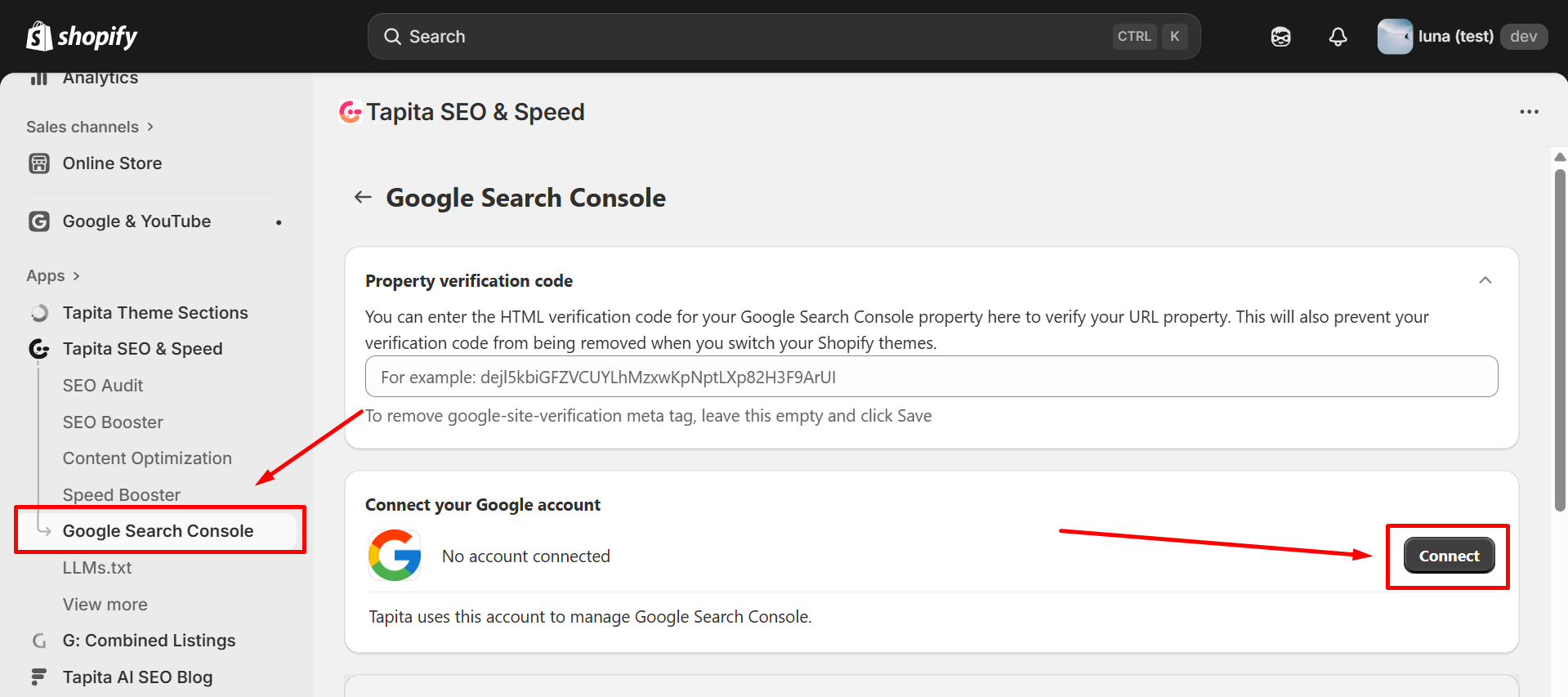Click the Google account logo

point(395,556)
